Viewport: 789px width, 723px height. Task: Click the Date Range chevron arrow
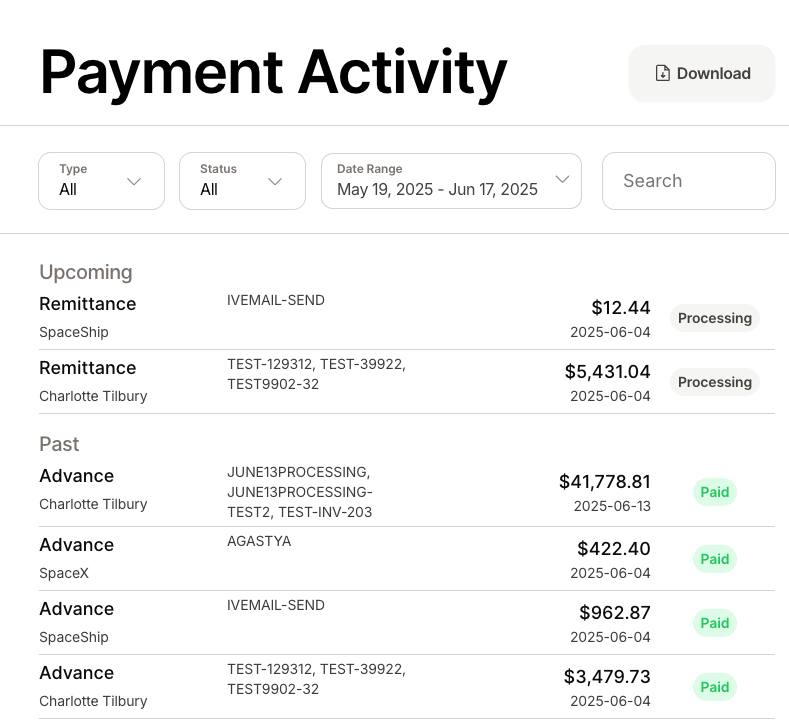pos(562,179)
